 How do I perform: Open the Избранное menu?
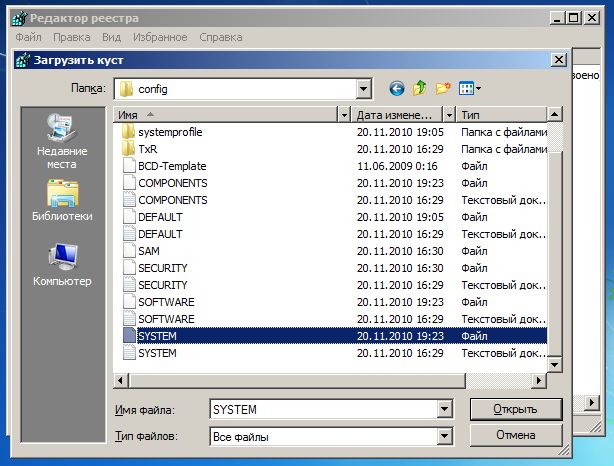(x=161, y=37)
